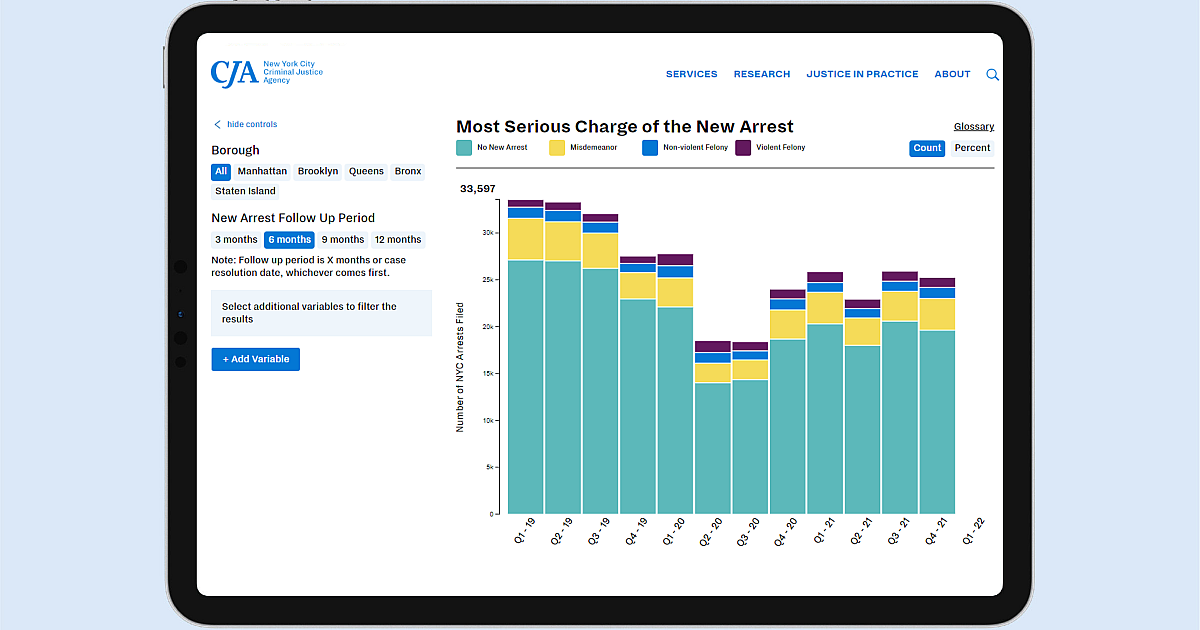Image resolution: width=1200 pixels, height=630 pixels.
Task: Click the Non-violent Felony legend icon
Action: coord(648,147)
